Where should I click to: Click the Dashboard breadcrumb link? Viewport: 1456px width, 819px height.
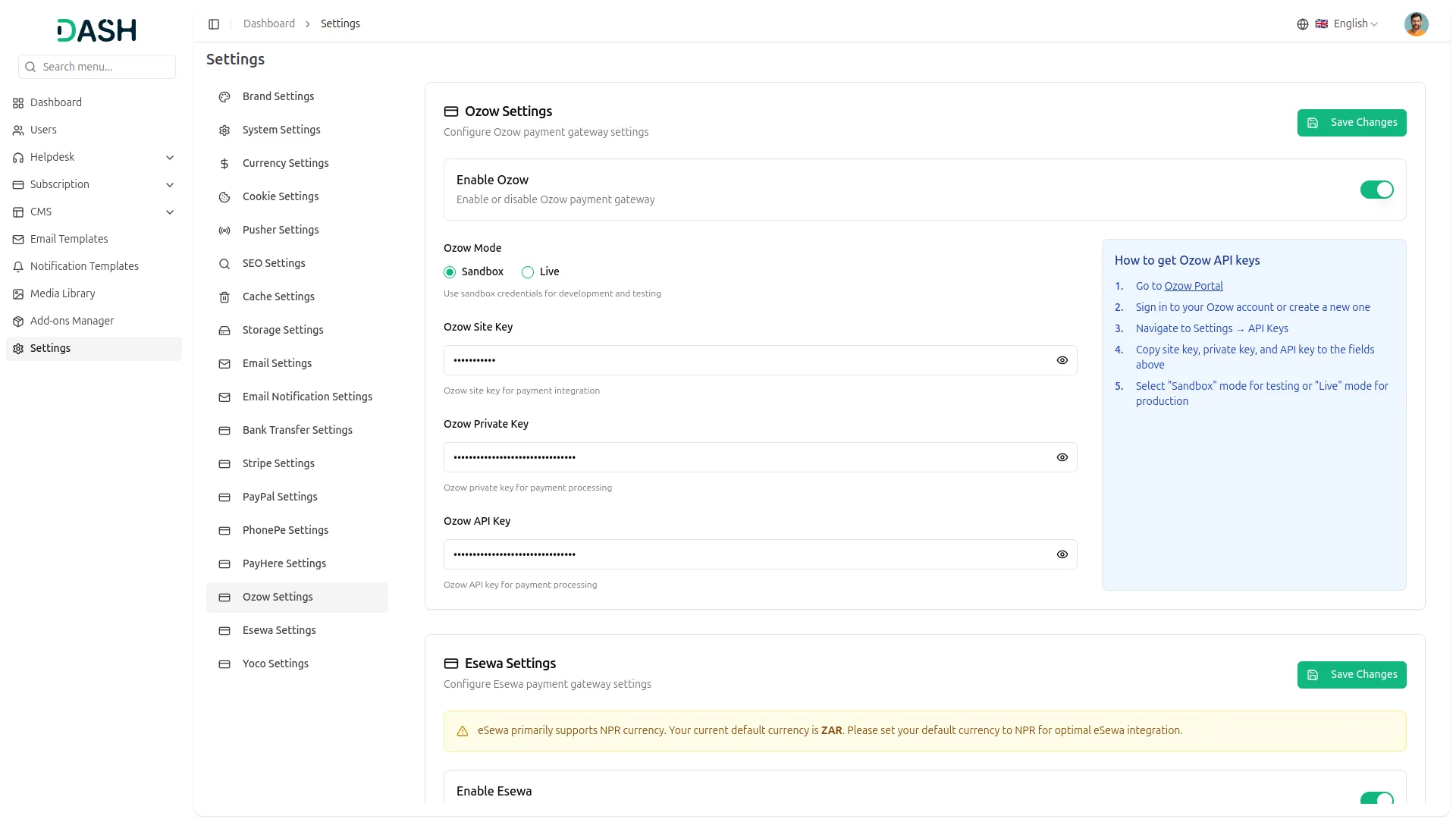click(269, 24)
